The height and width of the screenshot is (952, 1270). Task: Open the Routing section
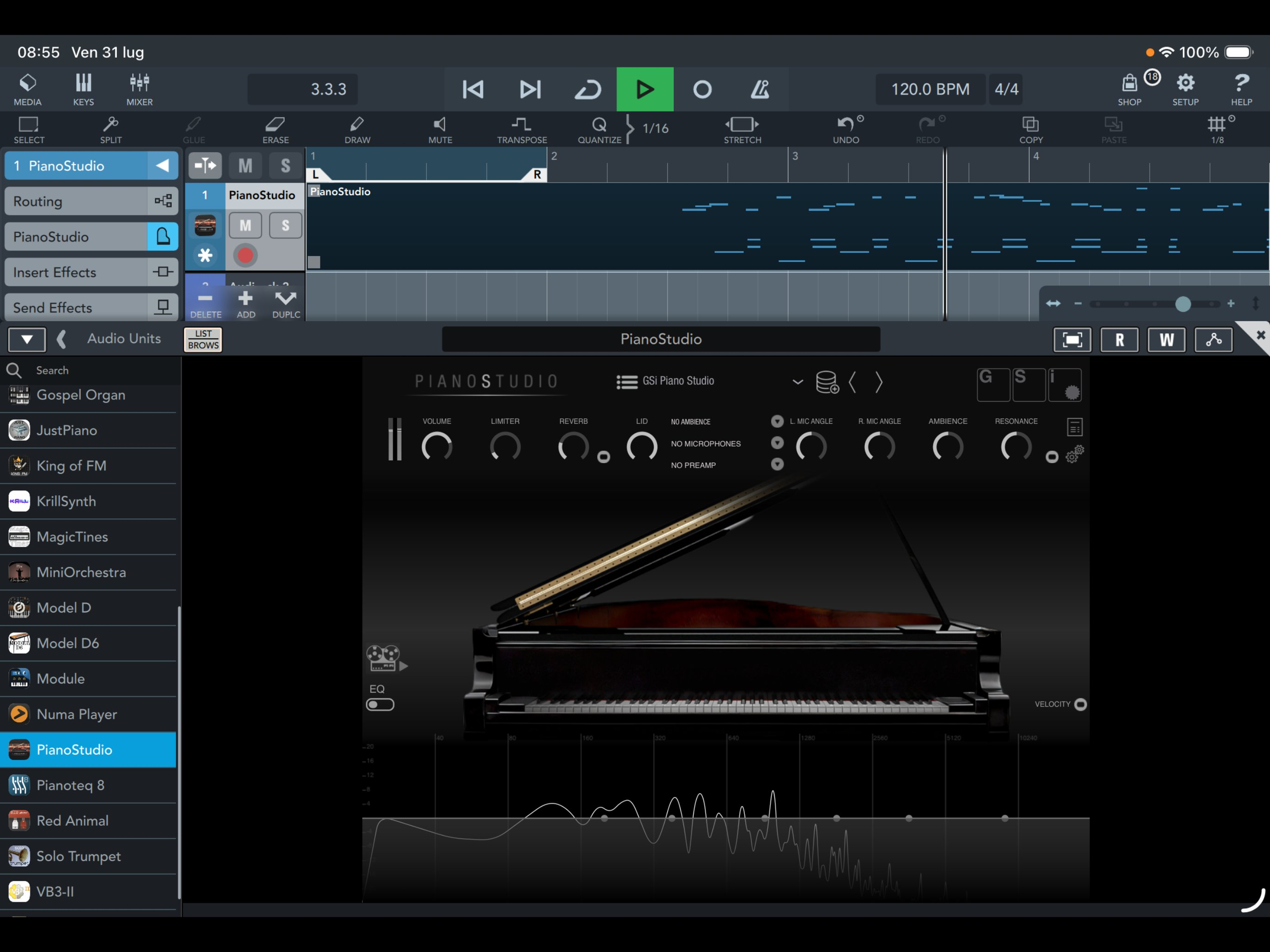click(x=91, y=202)
